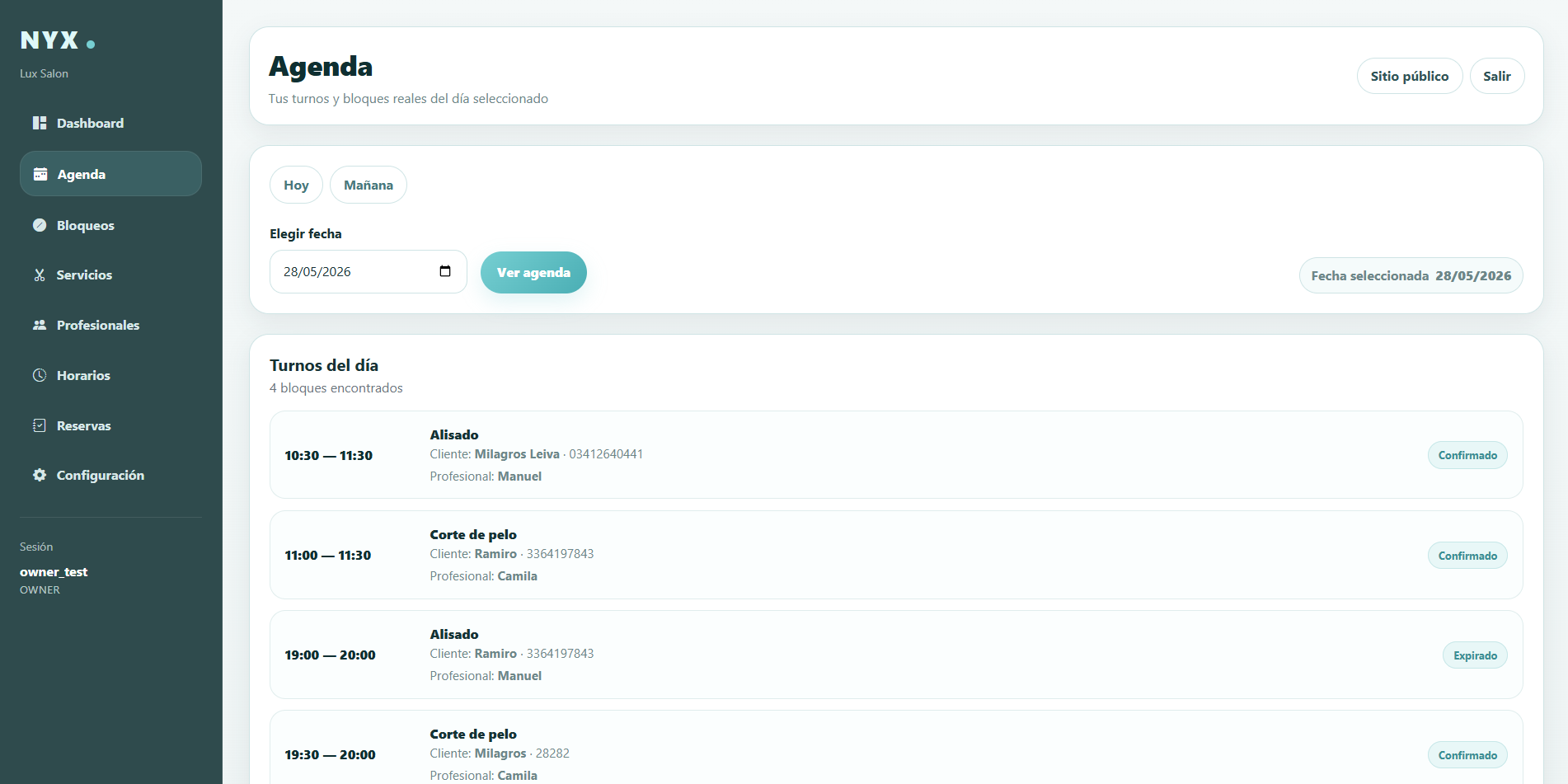Click the Hoy button
The height and width of the screenshot is (784, 1568).
pos(296,185)
